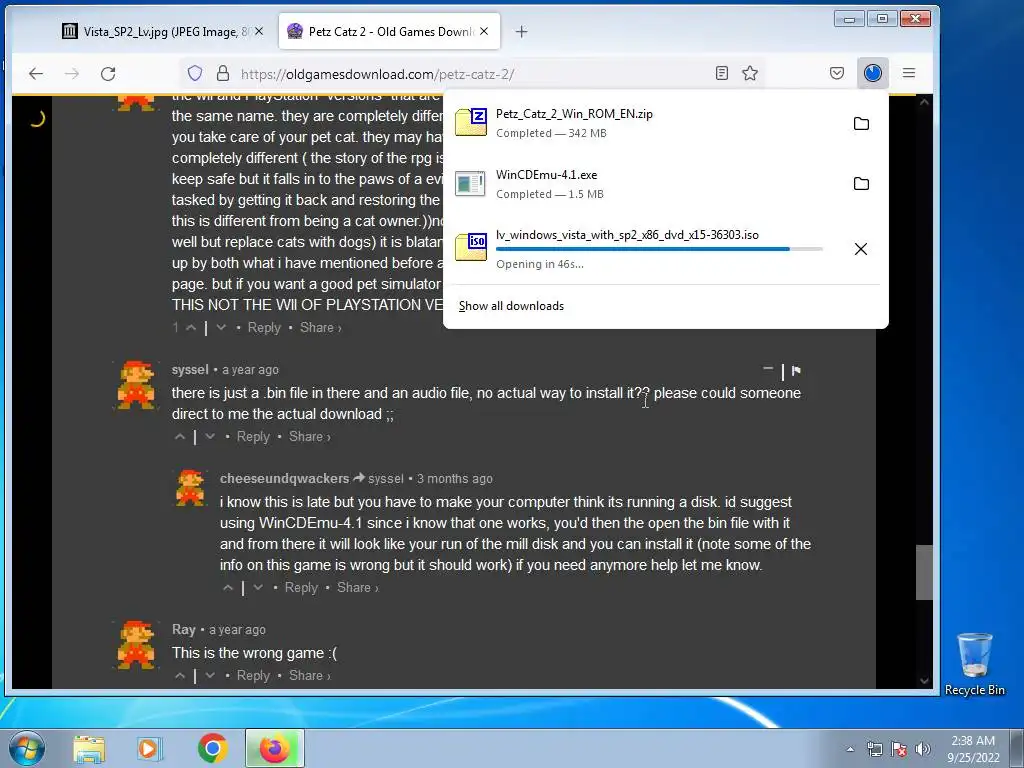Viewport: 1024px width, 768px height.
Task: Open folder for Petz_Catz_2_Win_ROM_EN.zip
Action: pos(861,123)
